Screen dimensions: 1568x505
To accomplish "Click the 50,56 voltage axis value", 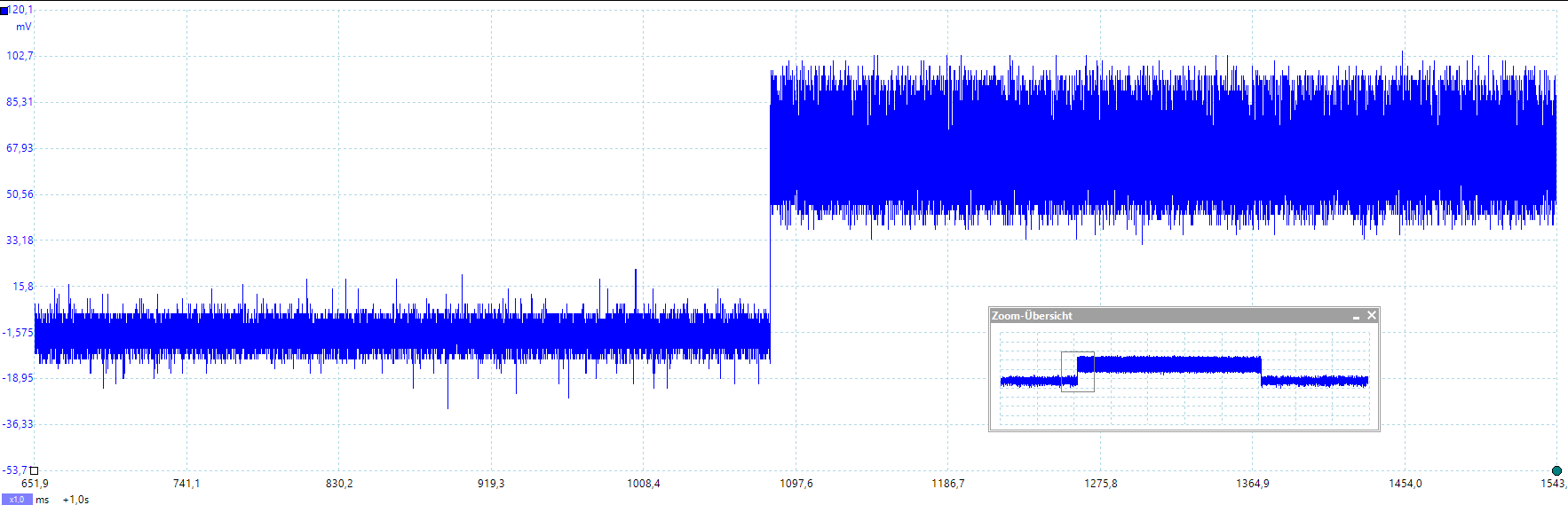I will 20,193.
